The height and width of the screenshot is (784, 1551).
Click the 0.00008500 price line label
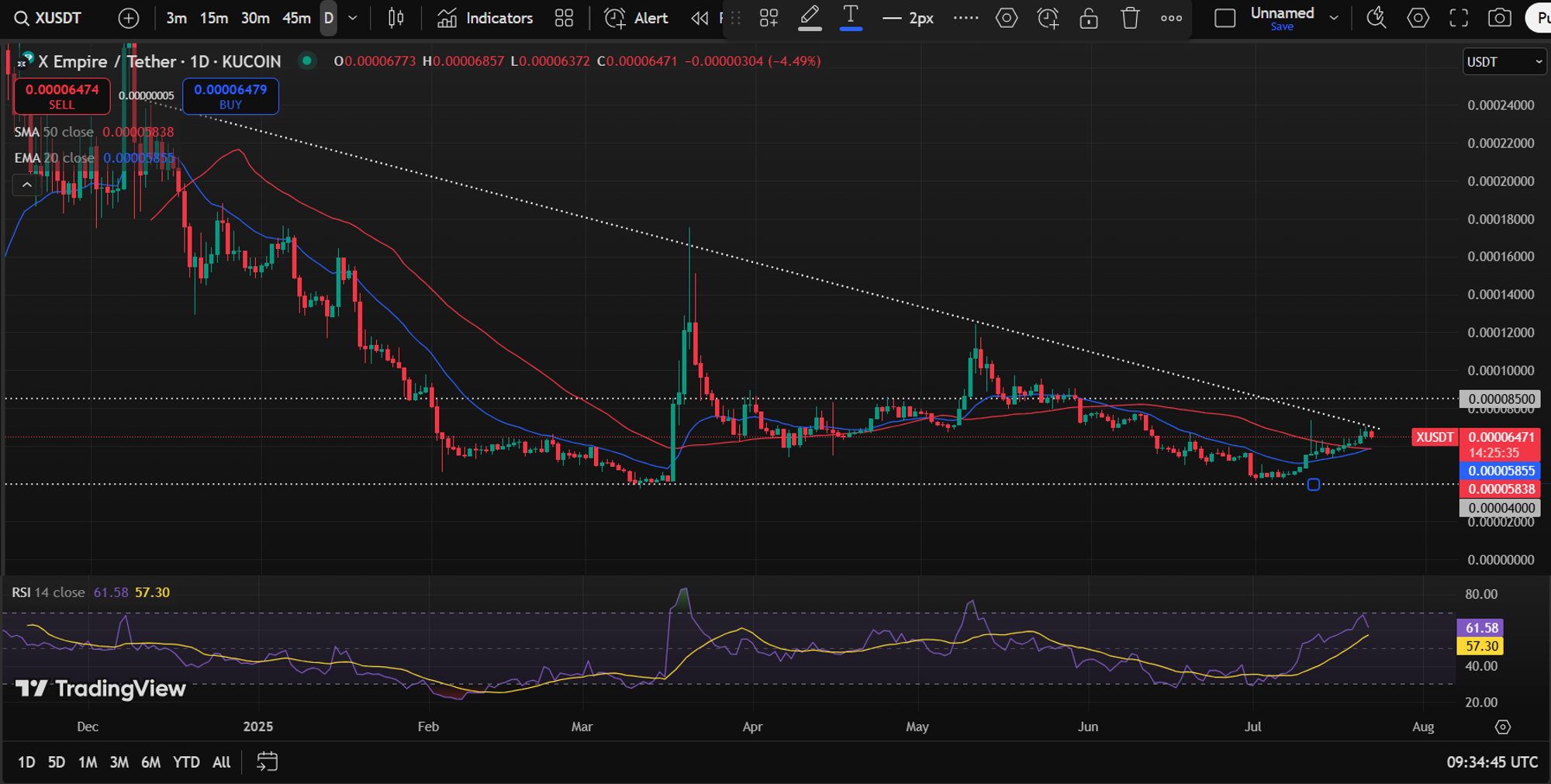[x=1501, y=399]
